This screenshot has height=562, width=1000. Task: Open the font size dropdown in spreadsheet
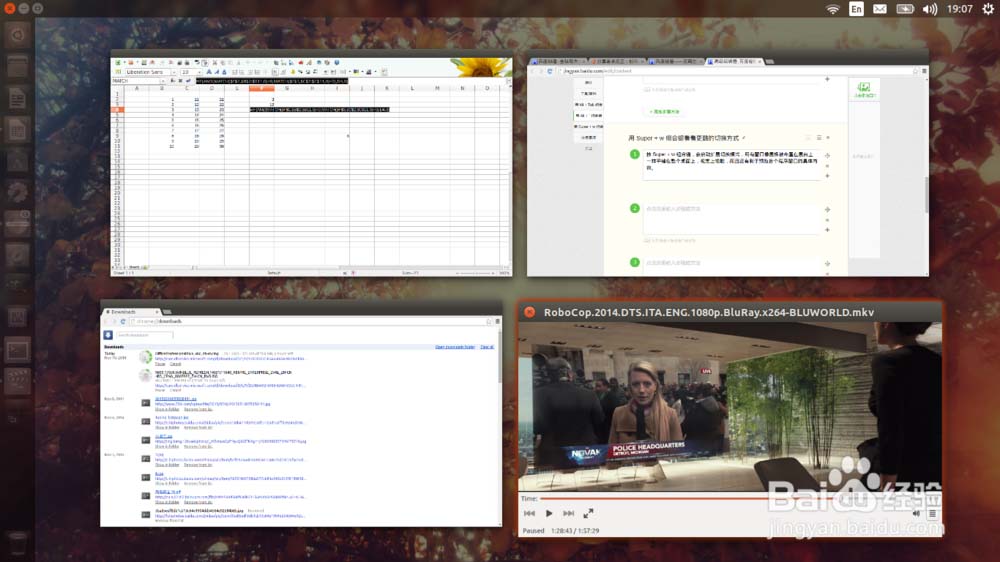(x=200, y=72)
